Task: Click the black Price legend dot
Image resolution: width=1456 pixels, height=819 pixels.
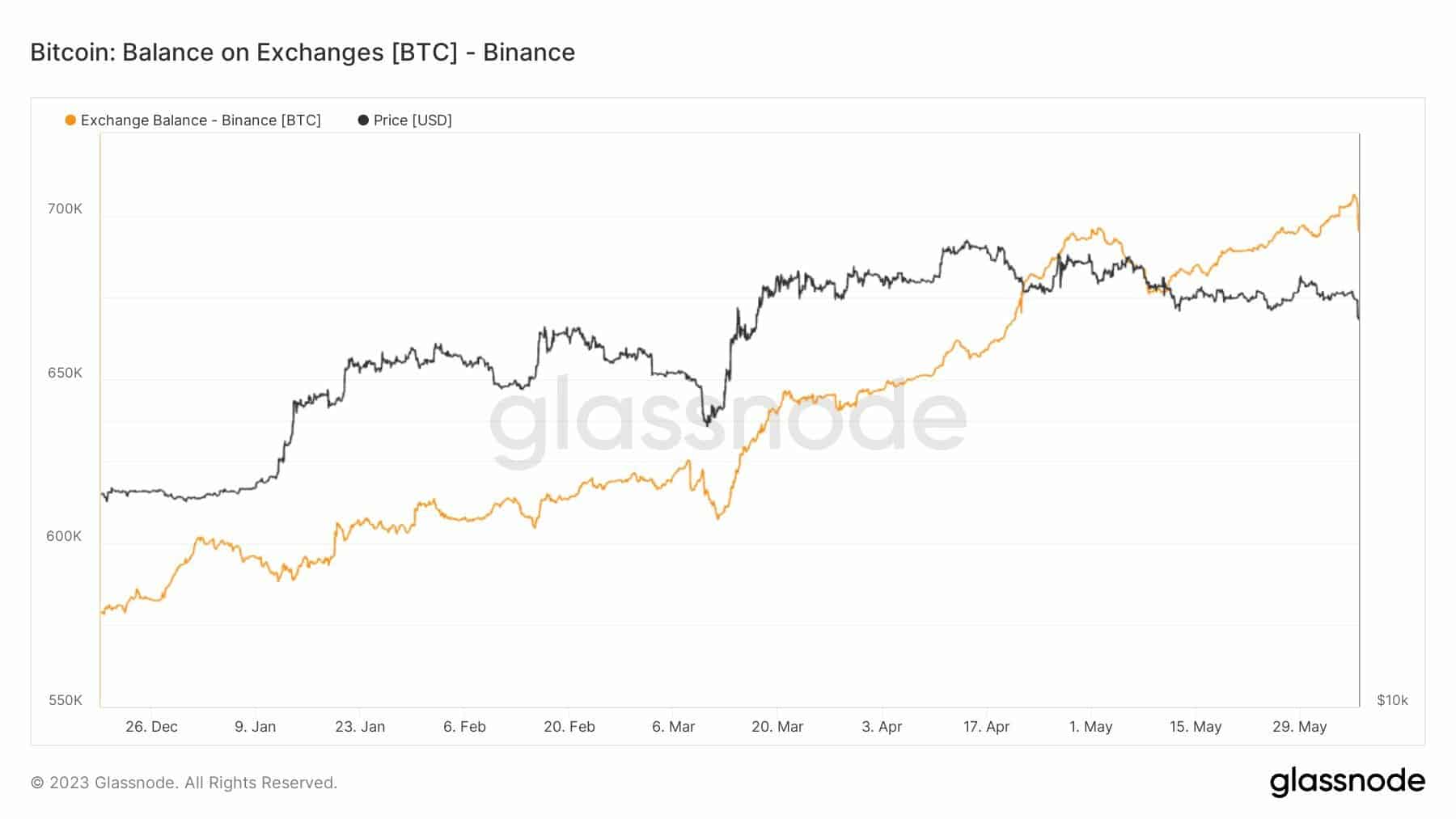Action: 363,120
